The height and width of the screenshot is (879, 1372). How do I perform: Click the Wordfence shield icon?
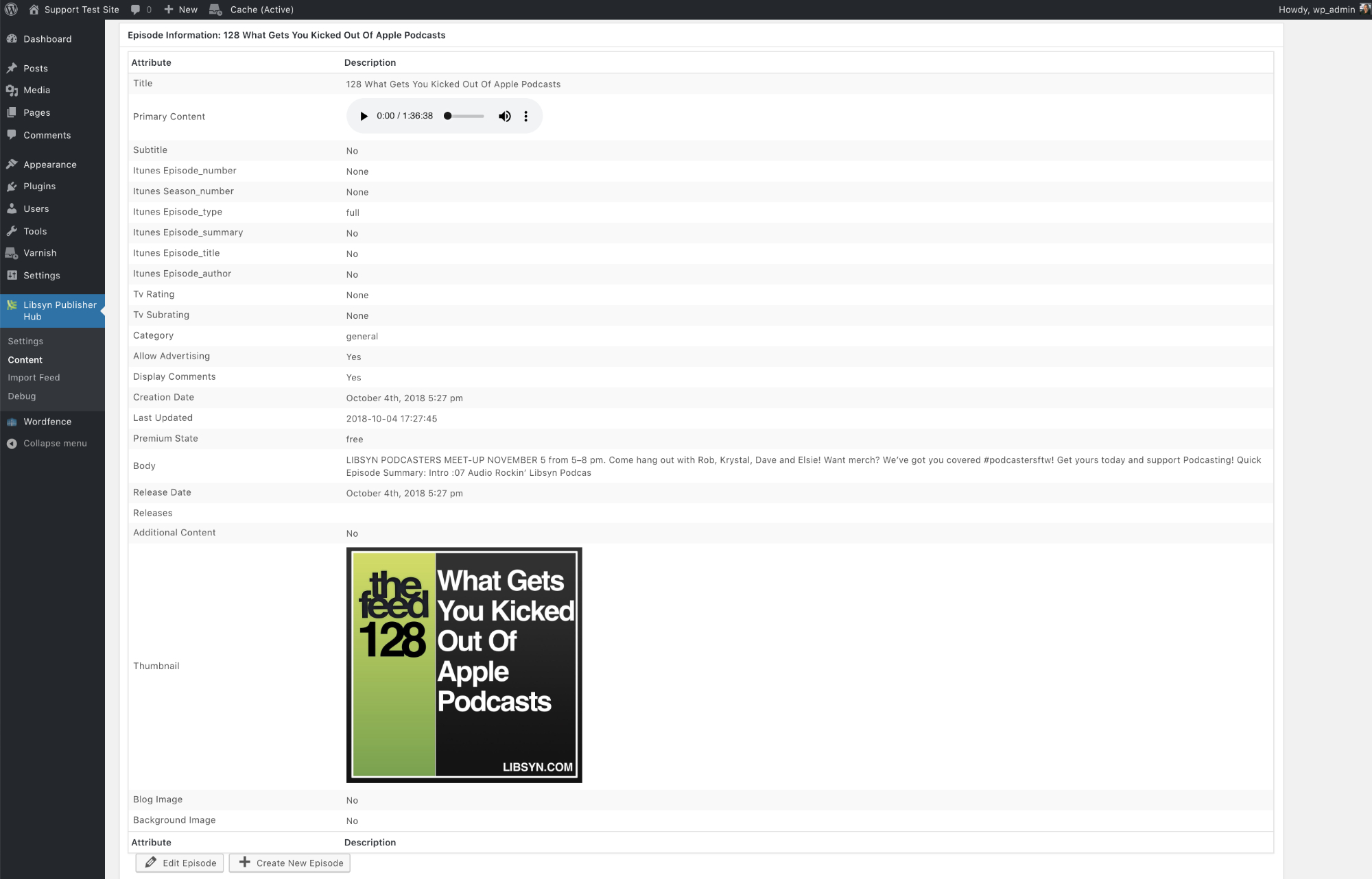click(x=12, y=422)
